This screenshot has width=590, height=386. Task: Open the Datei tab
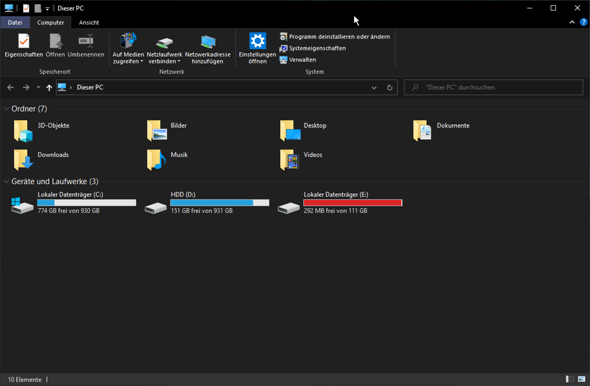tap(15, 23)
